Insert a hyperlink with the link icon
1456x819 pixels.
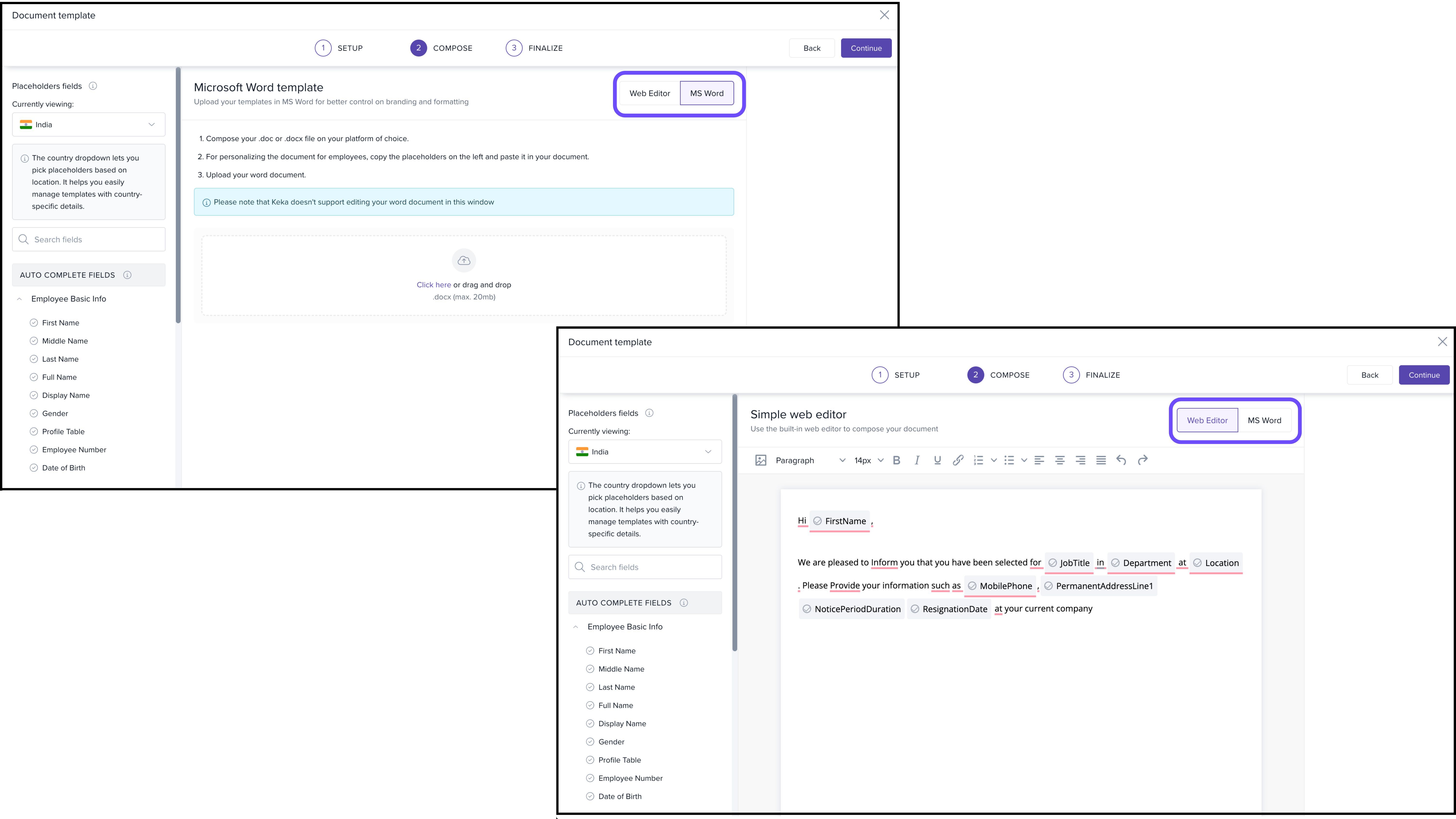pos(958,460)
